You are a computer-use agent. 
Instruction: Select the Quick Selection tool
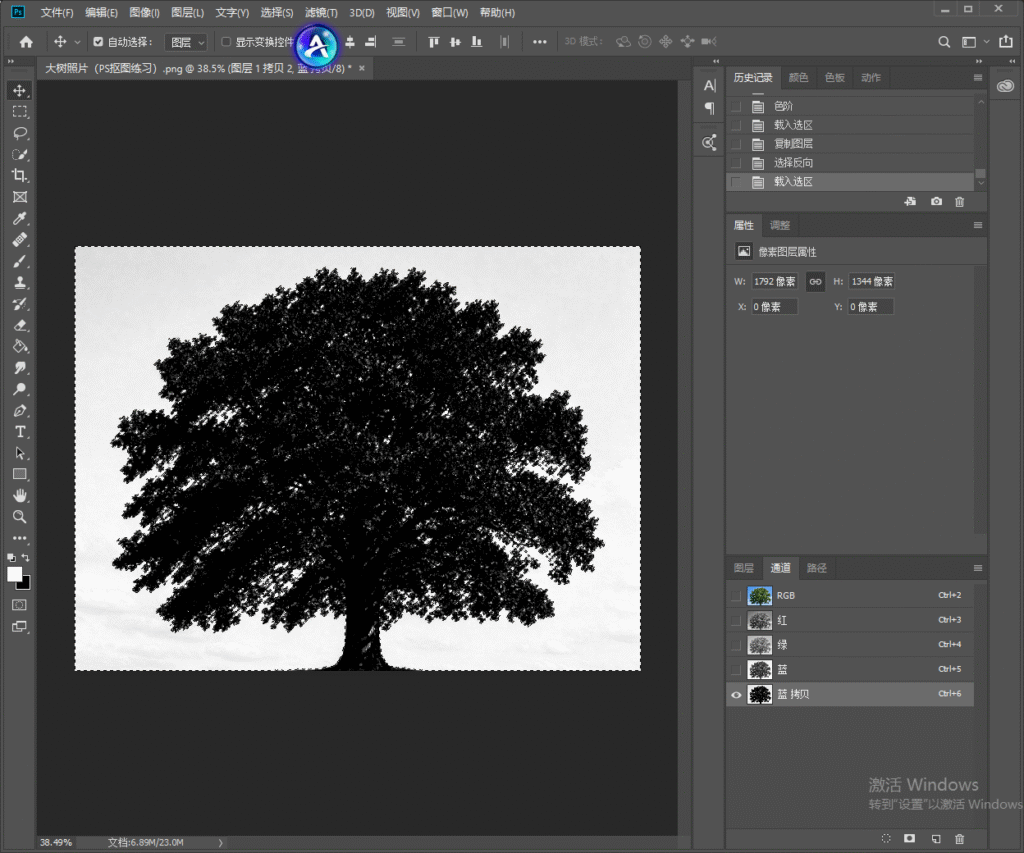click(20, 155)
